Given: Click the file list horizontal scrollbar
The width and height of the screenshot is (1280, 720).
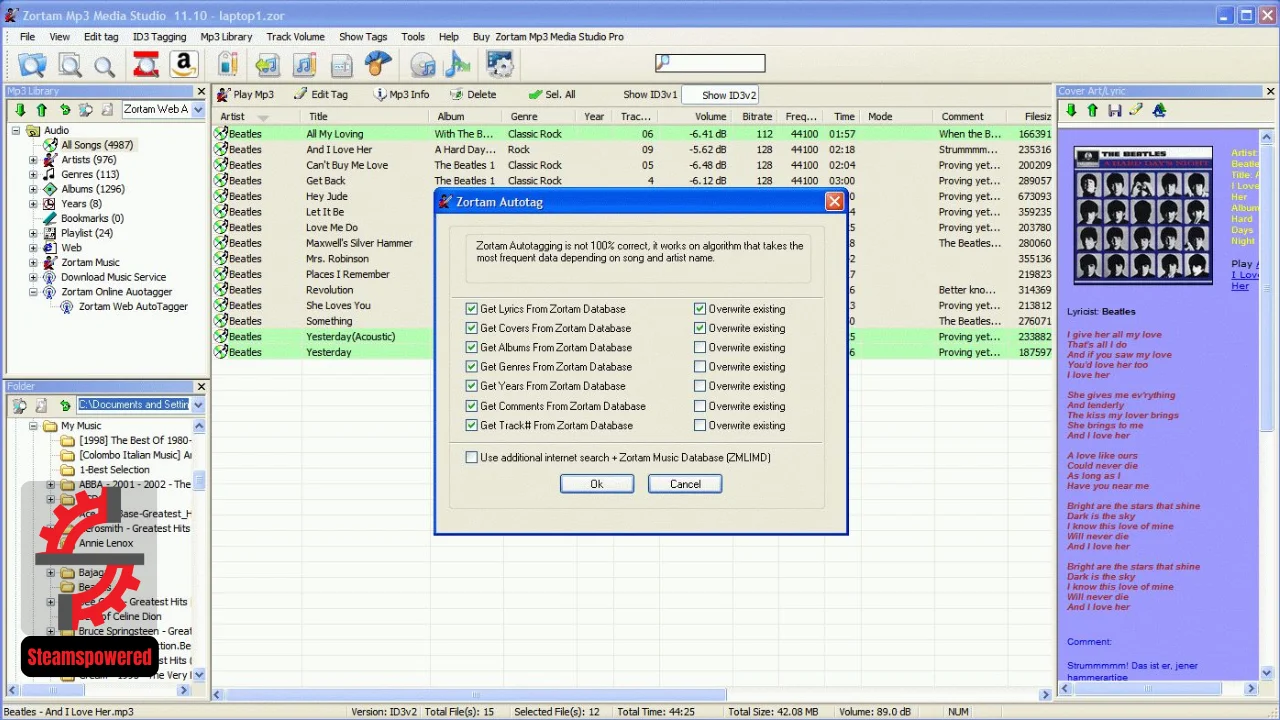Looking at the screenshot, I should [633, 693].
